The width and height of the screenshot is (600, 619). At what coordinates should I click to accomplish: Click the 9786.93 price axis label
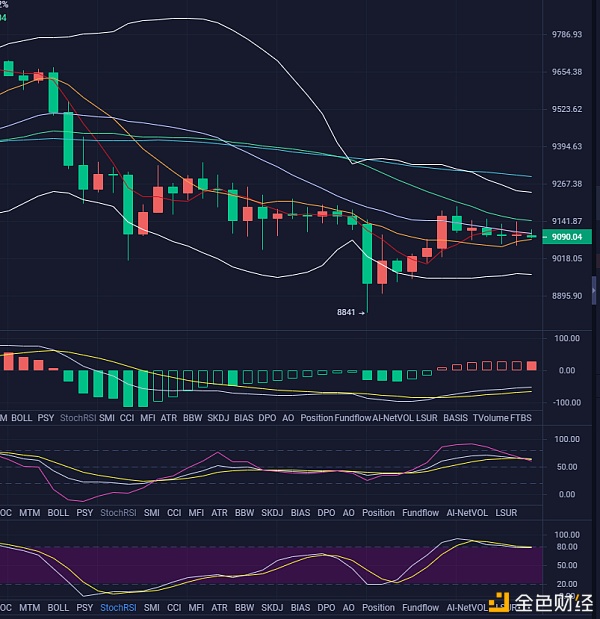(567, 34)
